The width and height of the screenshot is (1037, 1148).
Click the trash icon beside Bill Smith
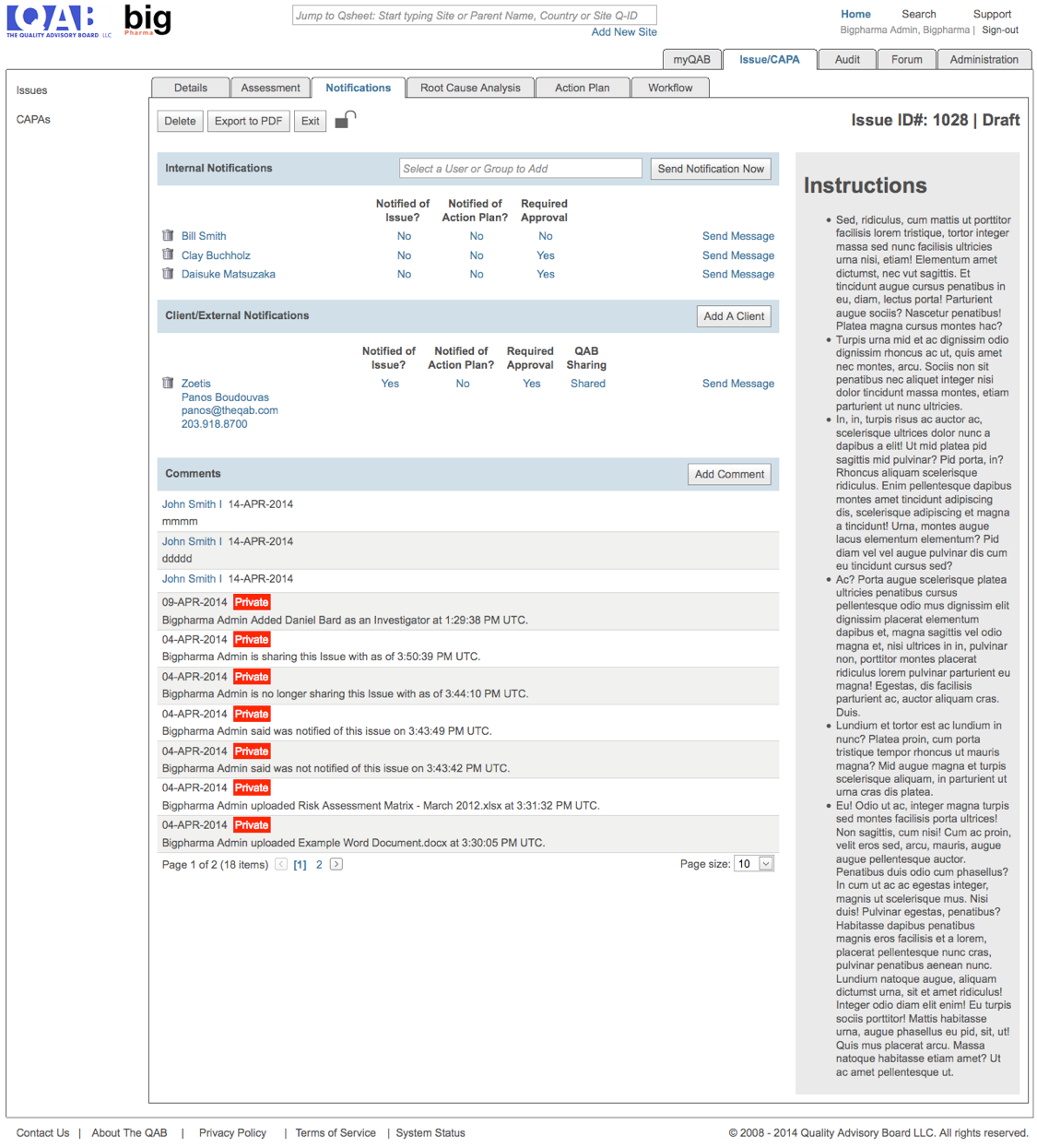coord(168,236)
